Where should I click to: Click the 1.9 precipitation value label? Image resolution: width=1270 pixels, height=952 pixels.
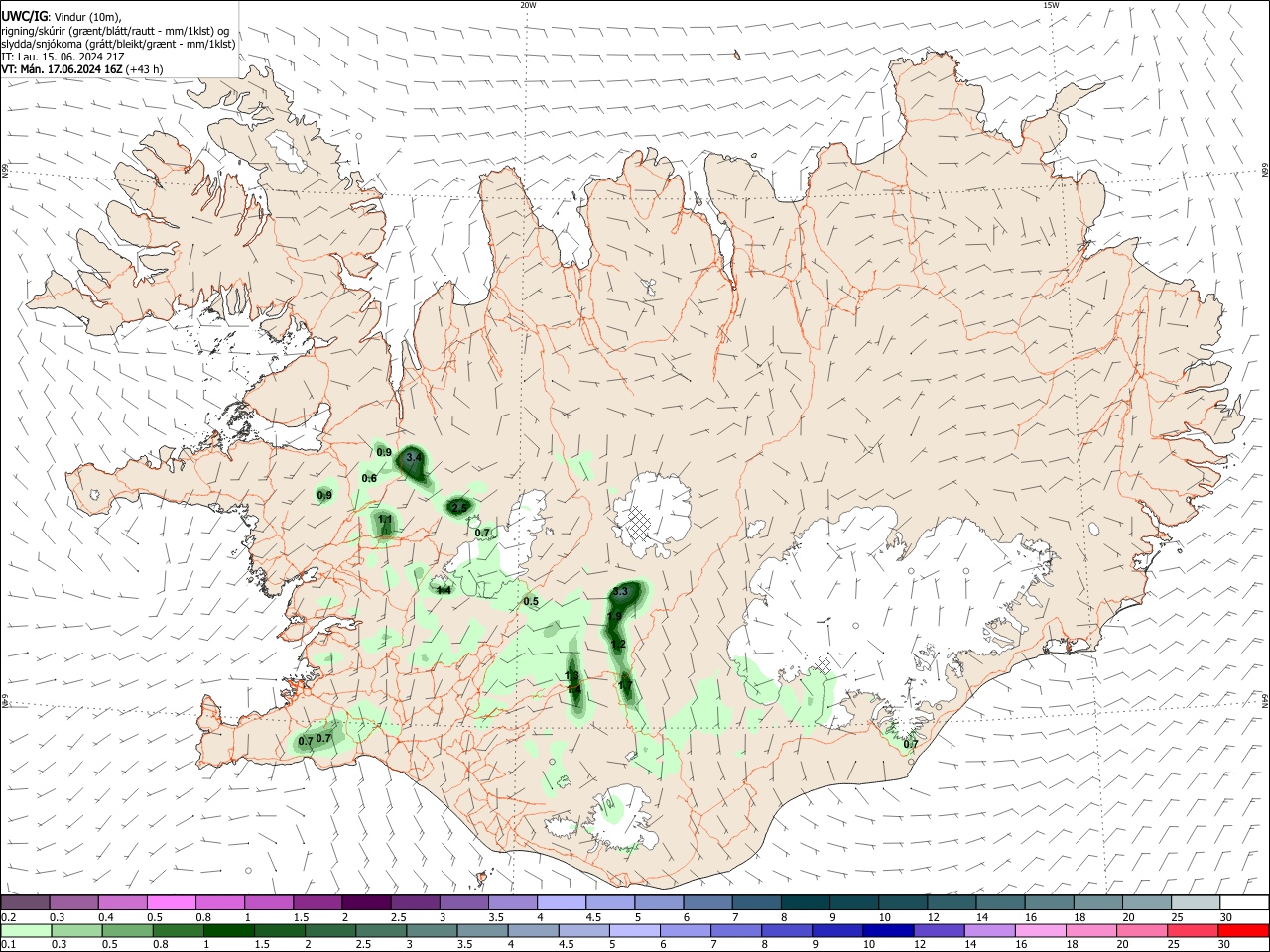tap(614, 616)
